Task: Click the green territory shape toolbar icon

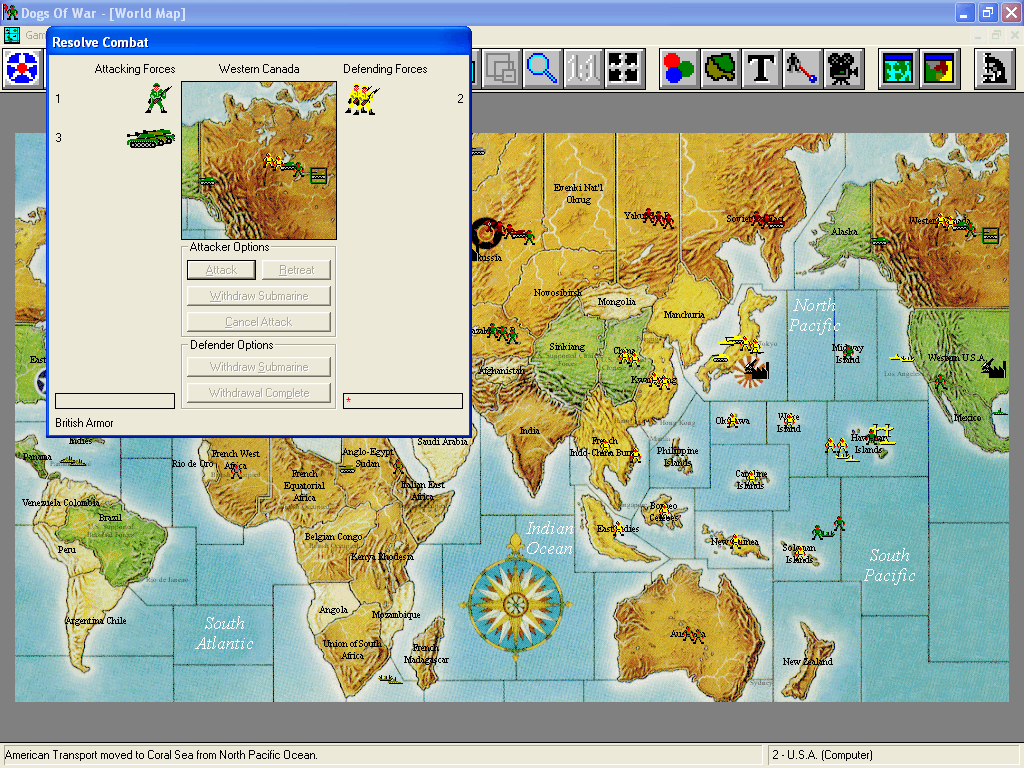Action: pos(720,68)
